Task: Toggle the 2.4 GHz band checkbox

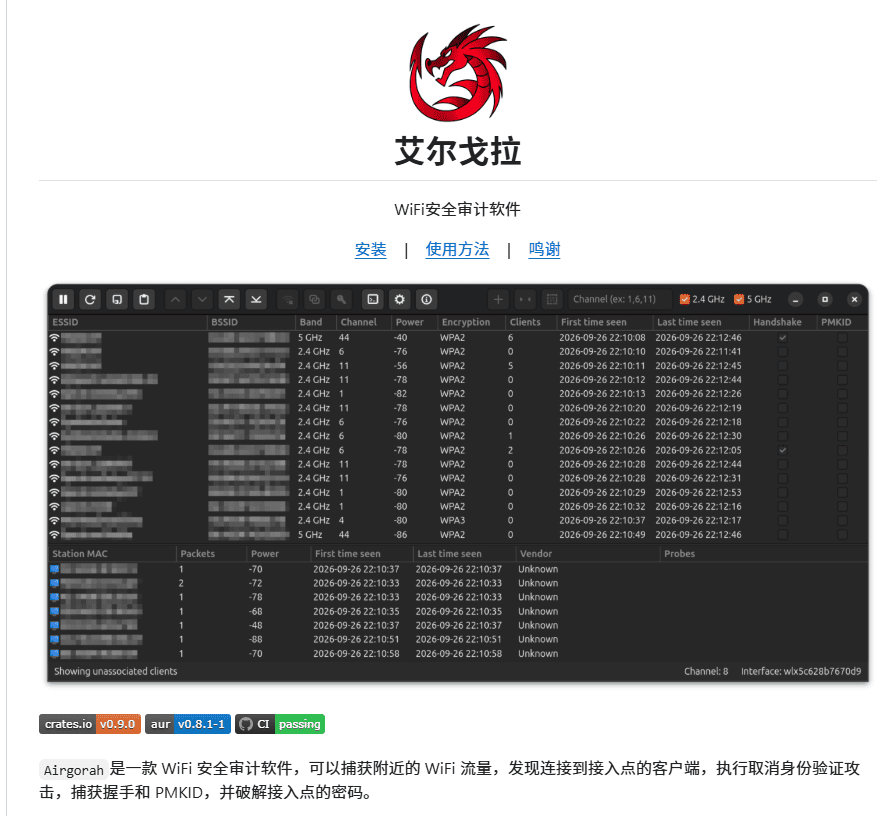Action: coord(685,299)
